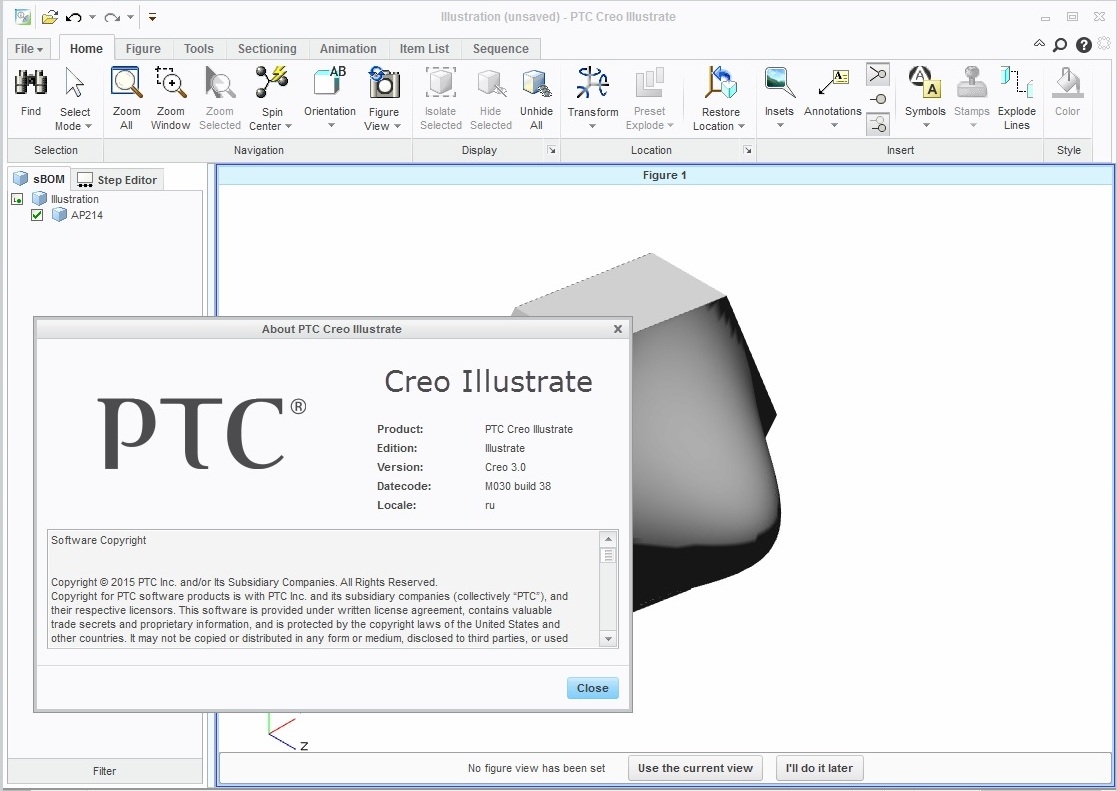The width and height of the screenshot is (1117, 791).
Task: Switch to the Animation ribbon tab
Action: [348, 48]
